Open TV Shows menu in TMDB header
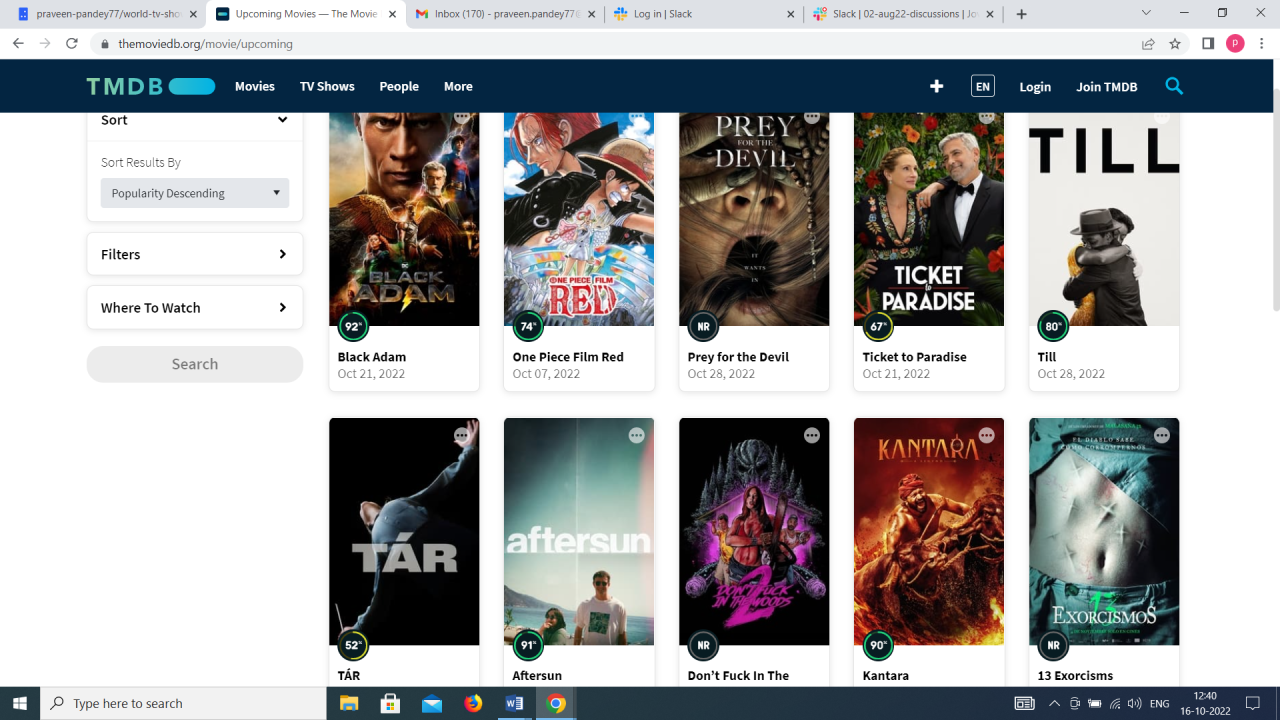Viewport: 1280px width, 720px height. point(327,86)
